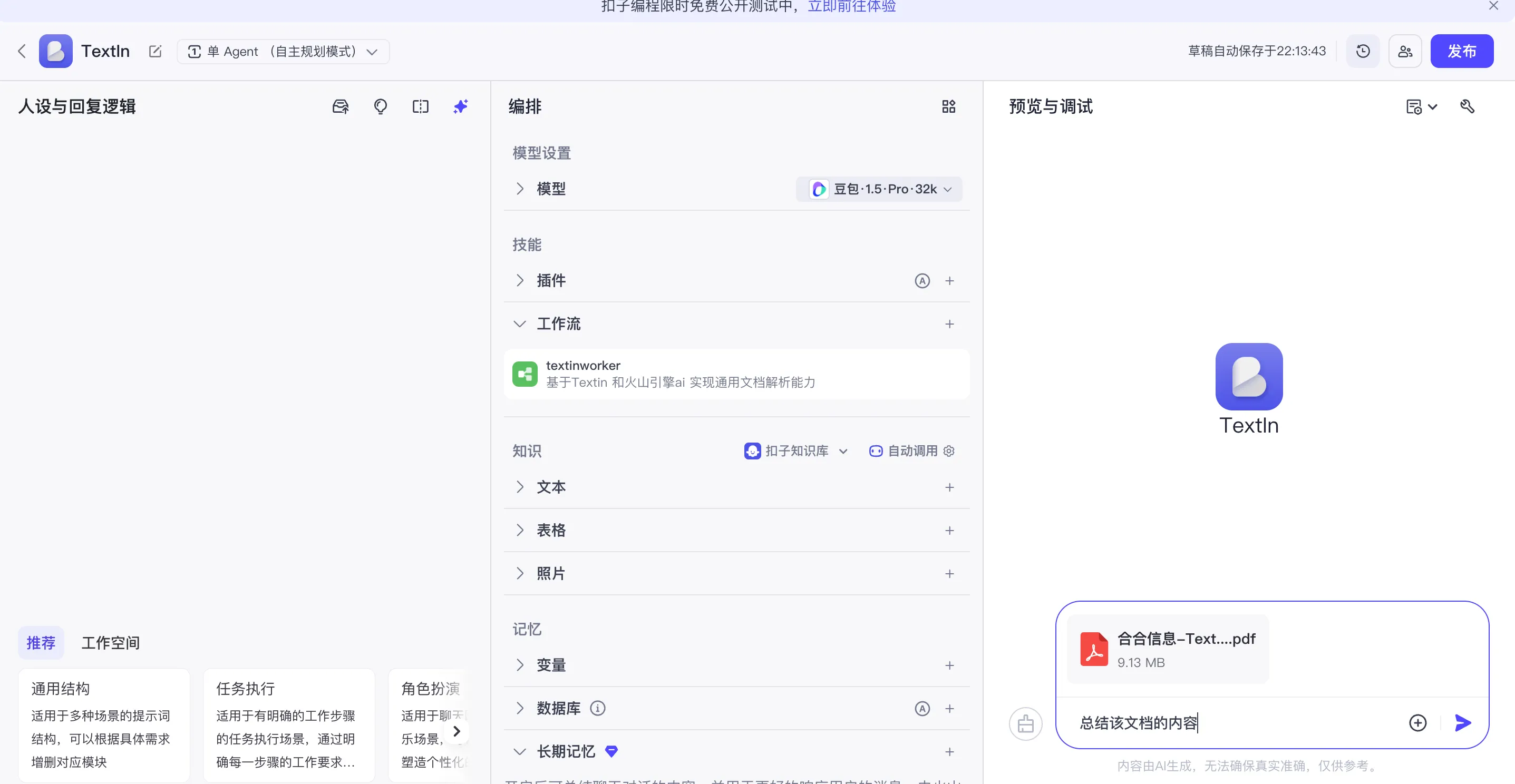Click the A icon in the 数据库 row
Screen dimensions: 1515x784
(x=922, y=709)
